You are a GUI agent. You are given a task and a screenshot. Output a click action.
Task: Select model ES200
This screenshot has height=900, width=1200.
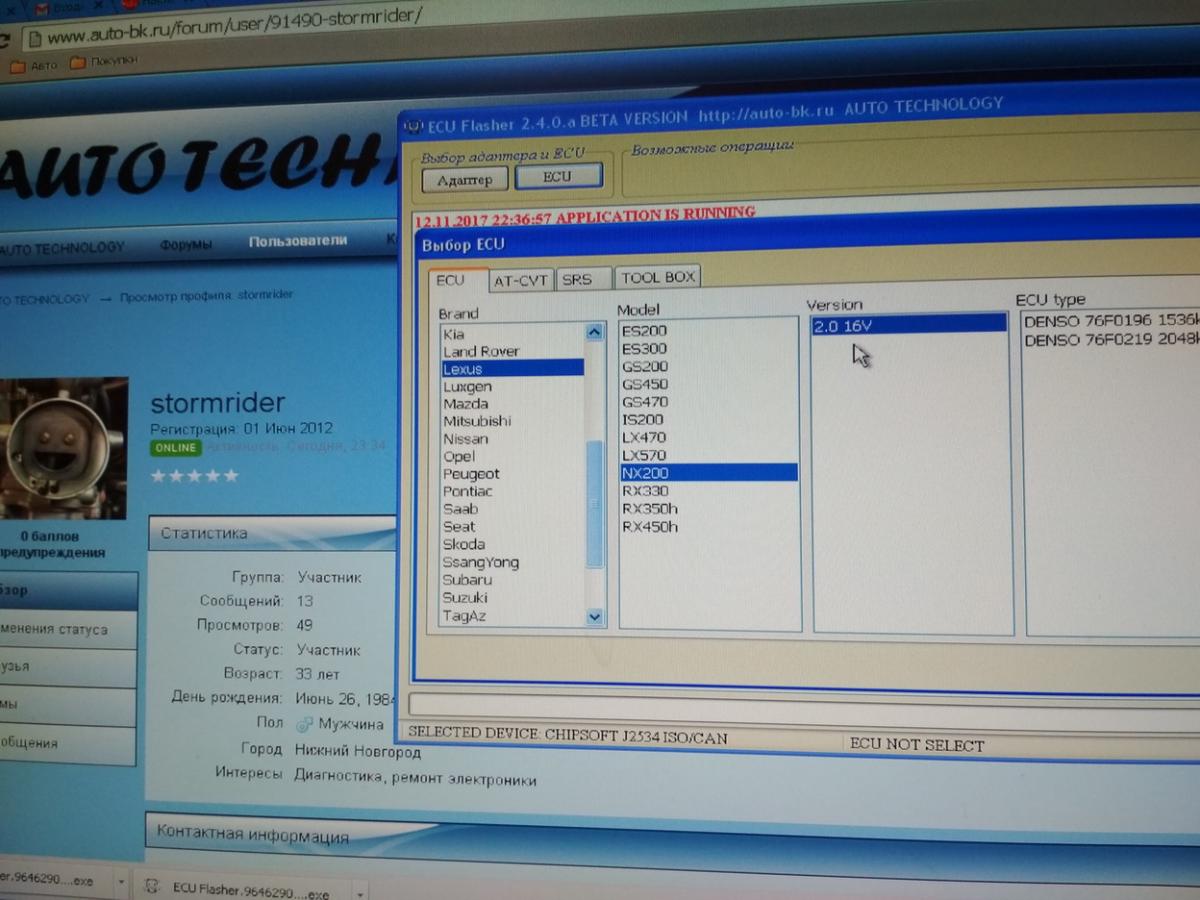coord(644,330)
